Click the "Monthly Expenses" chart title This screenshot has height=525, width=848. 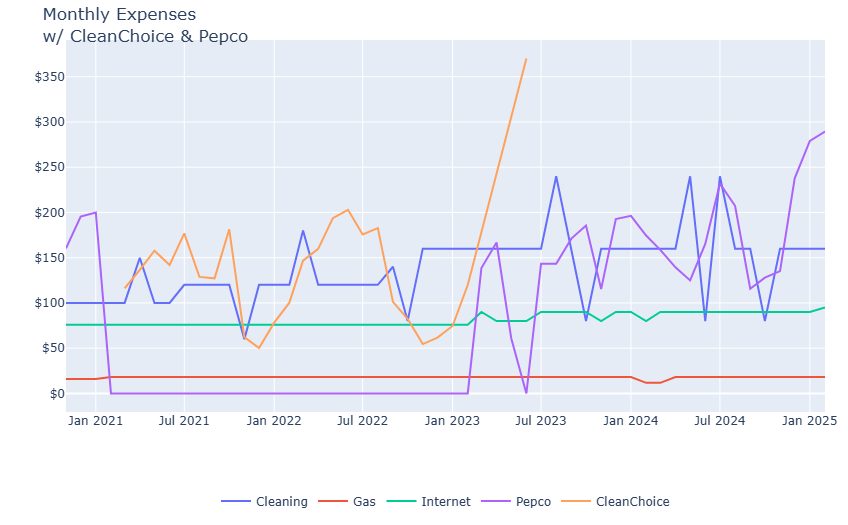pos(119,15)
